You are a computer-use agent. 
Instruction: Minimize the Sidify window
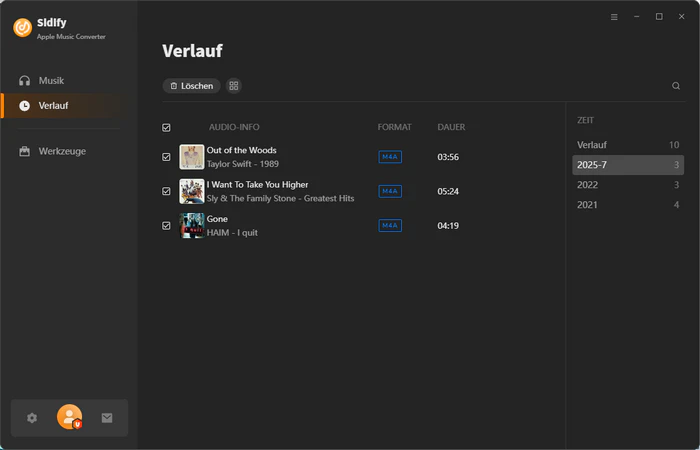point(637,17)
